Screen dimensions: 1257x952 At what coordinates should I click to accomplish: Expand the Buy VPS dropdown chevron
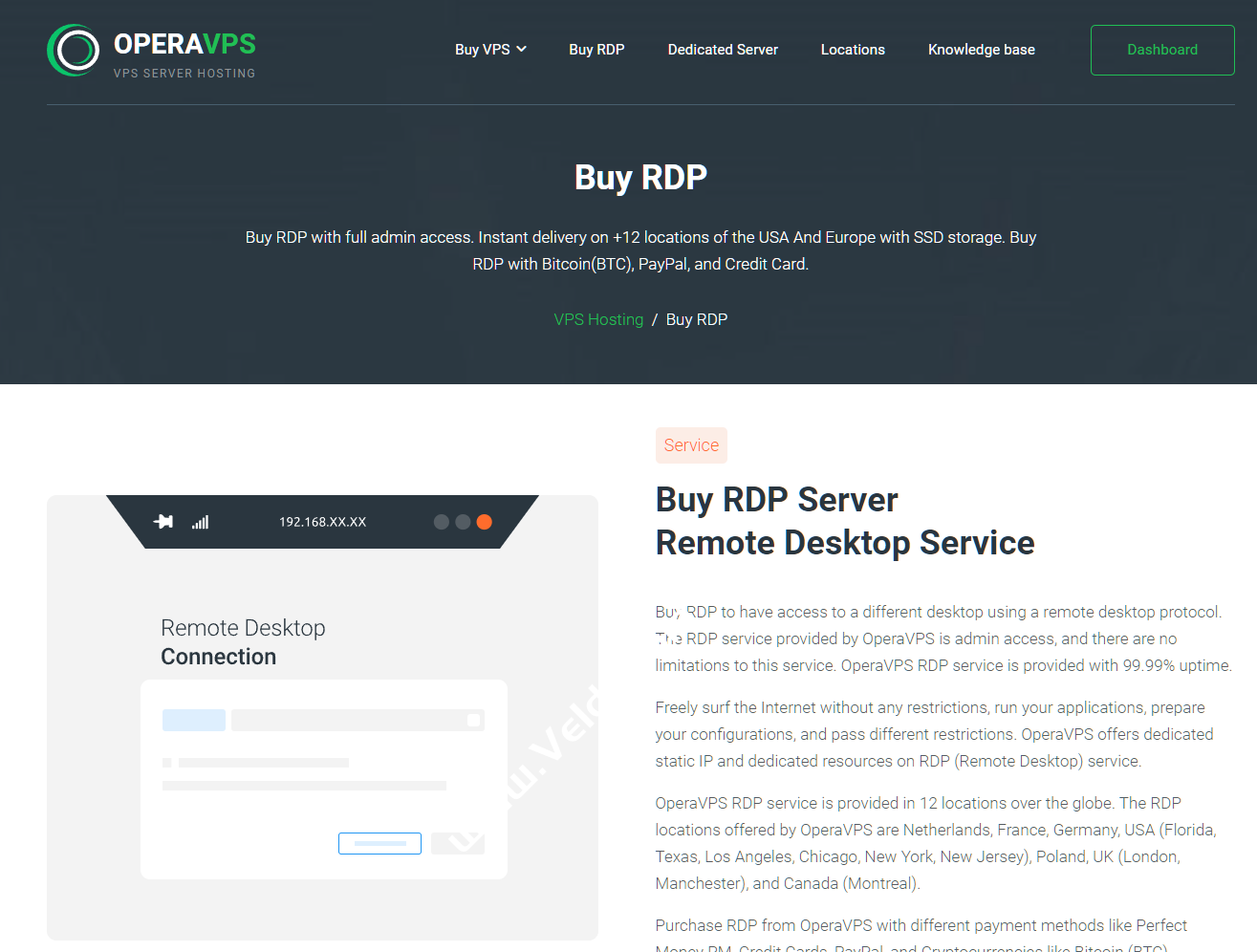click(521, 50)
